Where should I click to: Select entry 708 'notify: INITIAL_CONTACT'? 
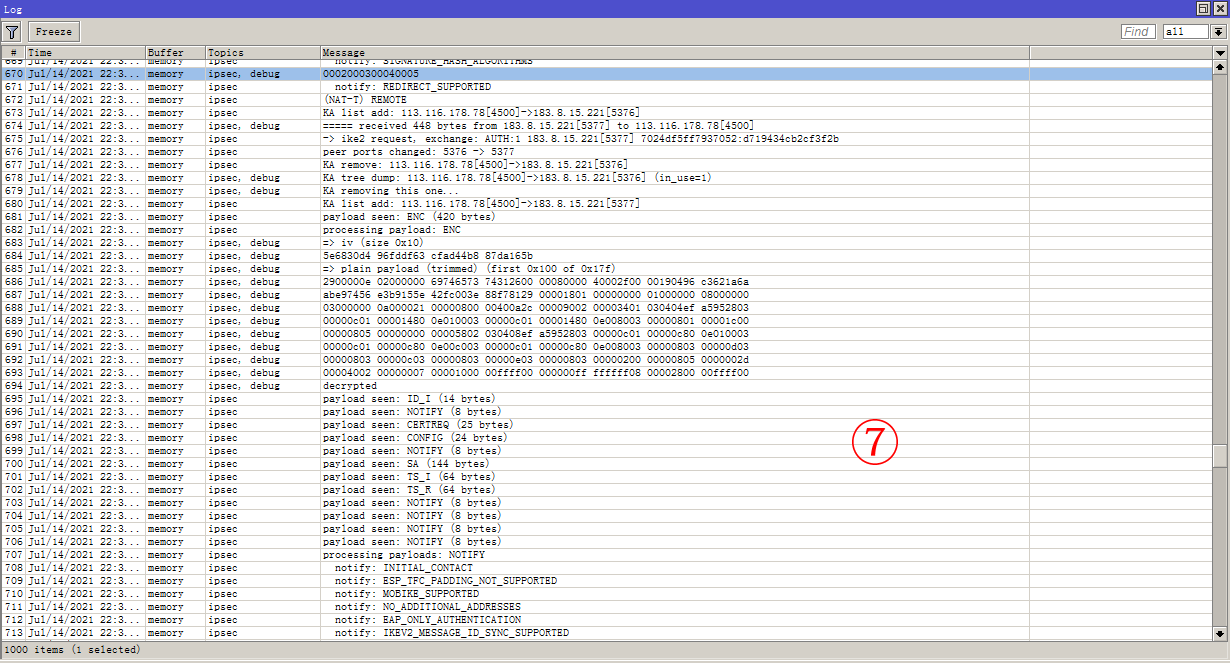tap(400, 567)
